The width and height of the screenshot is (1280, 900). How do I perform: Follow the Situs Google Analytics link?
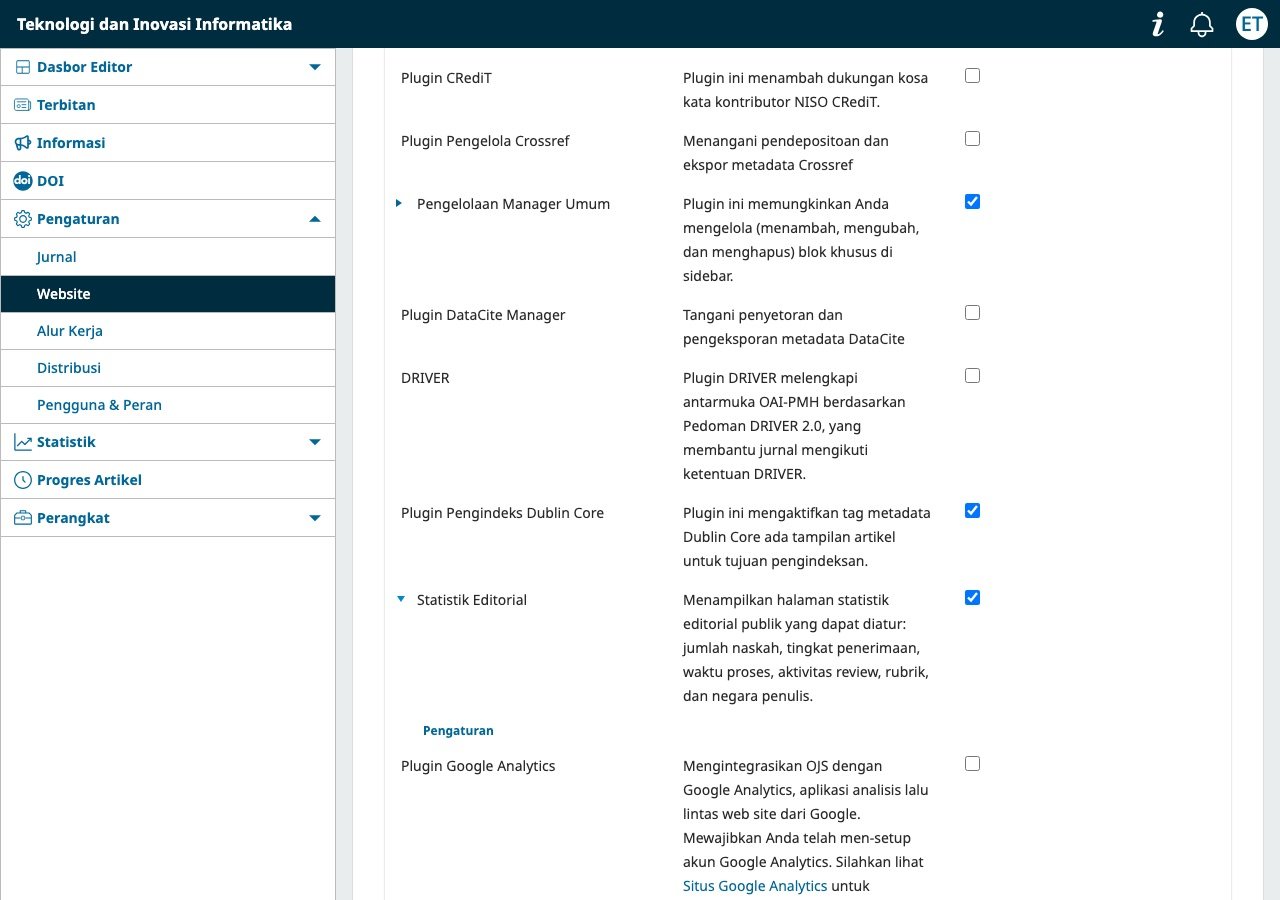coord(755,886)
